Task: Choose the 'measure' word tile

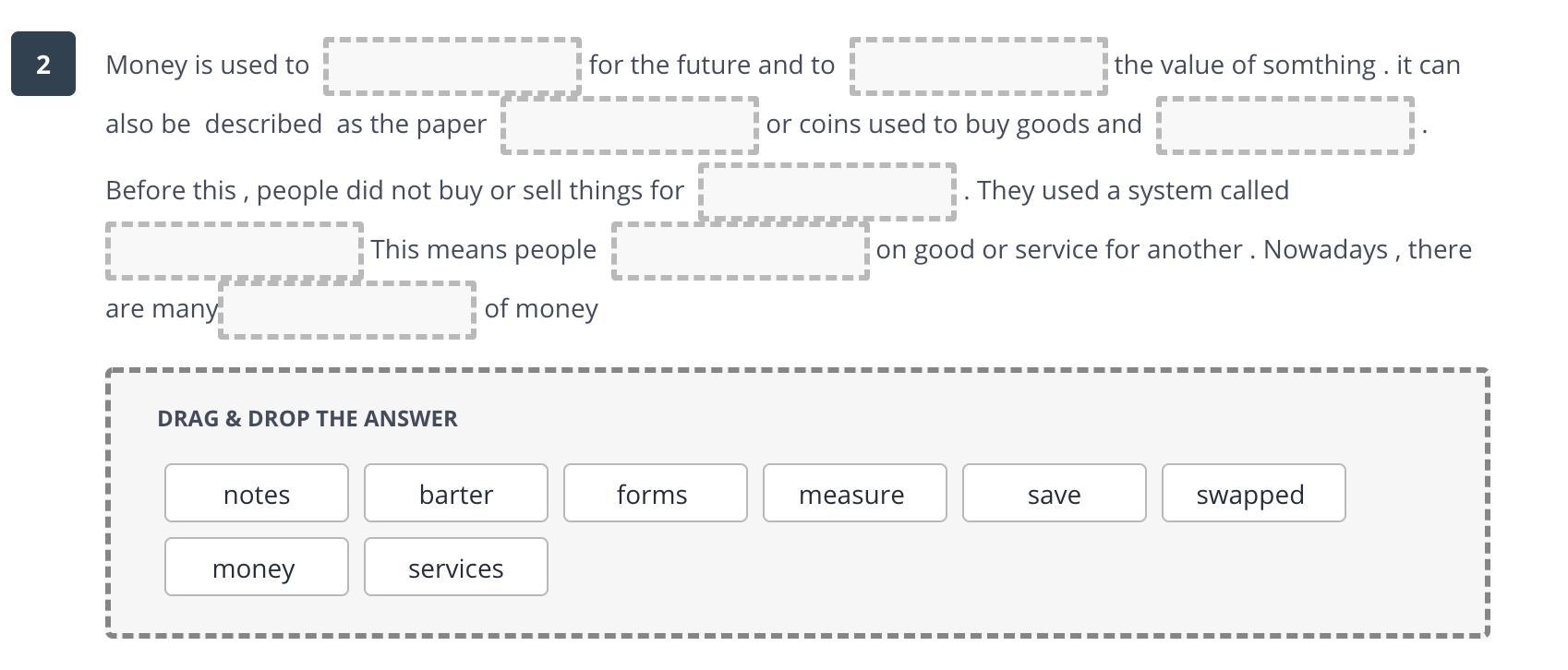Action: coord(854,494)
